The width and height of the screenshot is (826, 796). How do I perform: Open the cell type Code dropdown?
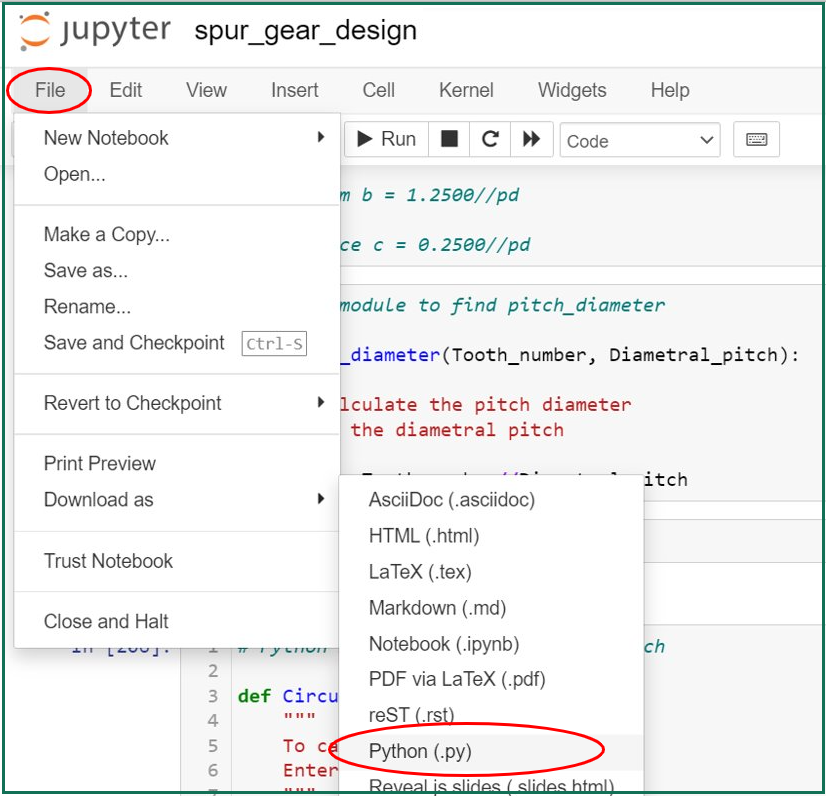pos(640,141)
